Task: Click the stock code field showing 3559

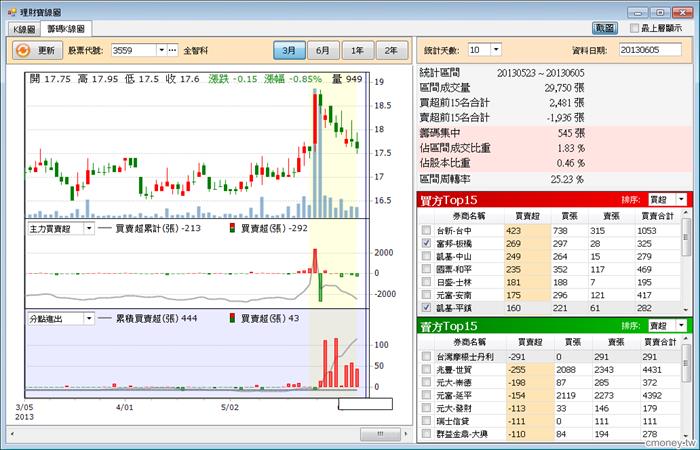Action: click(134, 50)
